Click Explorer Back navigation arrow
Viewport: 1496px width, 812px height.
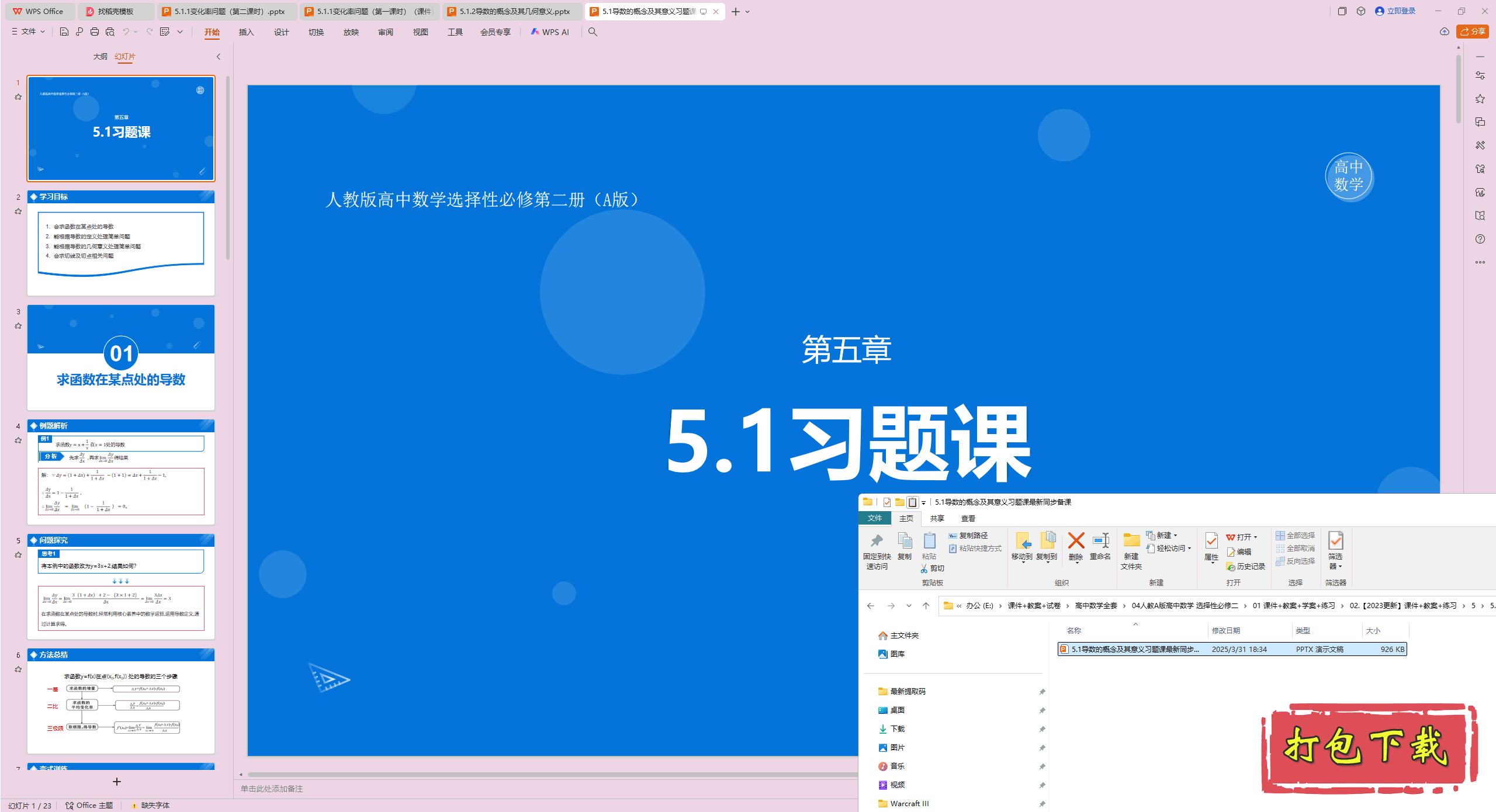click(x=871, y=606)
